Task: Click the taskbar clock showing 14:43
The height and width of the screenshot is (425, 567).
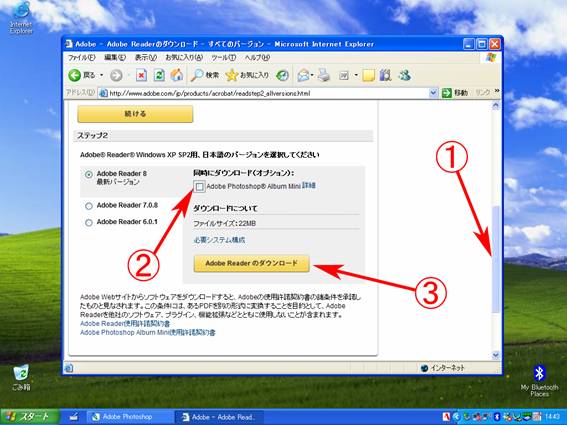Action: tap(552, 417)
